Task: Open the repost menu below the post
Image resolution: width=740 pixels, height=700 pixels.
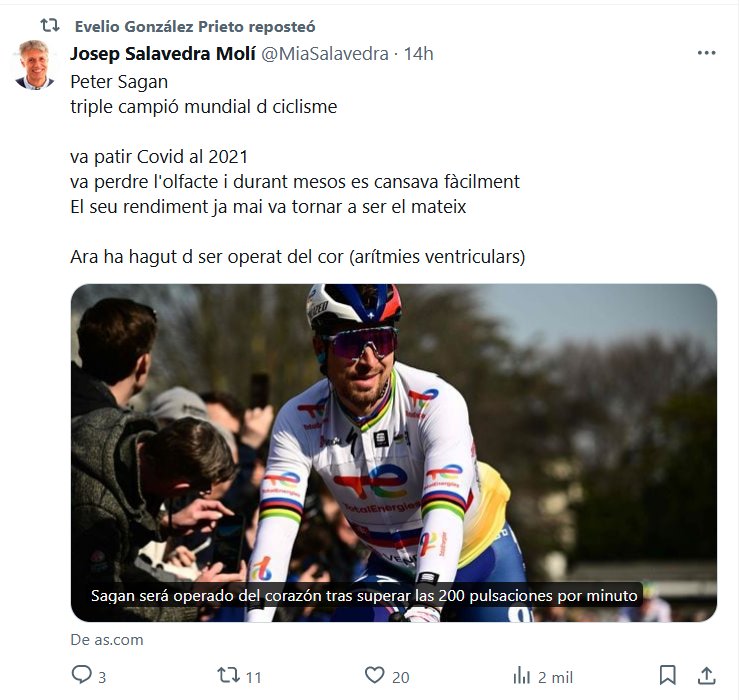Action: (x=228, y=676)
